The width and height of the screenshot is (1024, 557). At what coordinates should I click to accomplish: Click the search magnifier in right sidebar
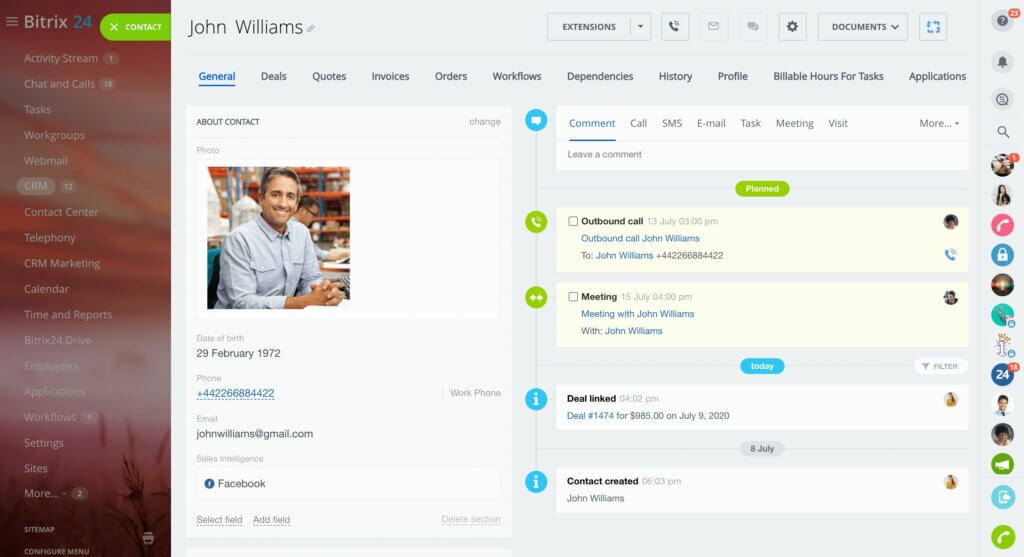1002,132
